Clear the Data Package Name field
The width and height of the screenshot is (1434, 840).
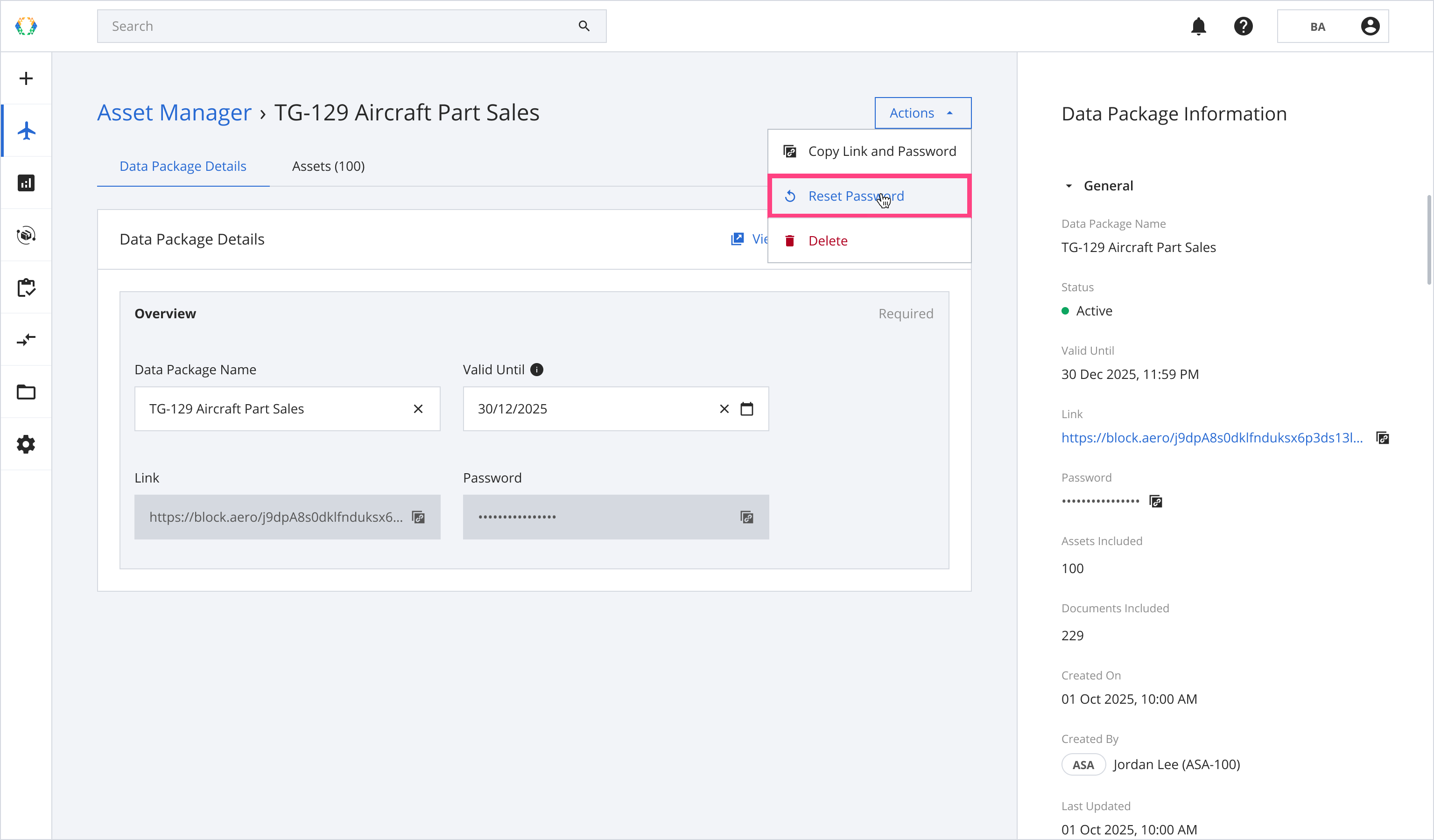[x=418, y=409]
